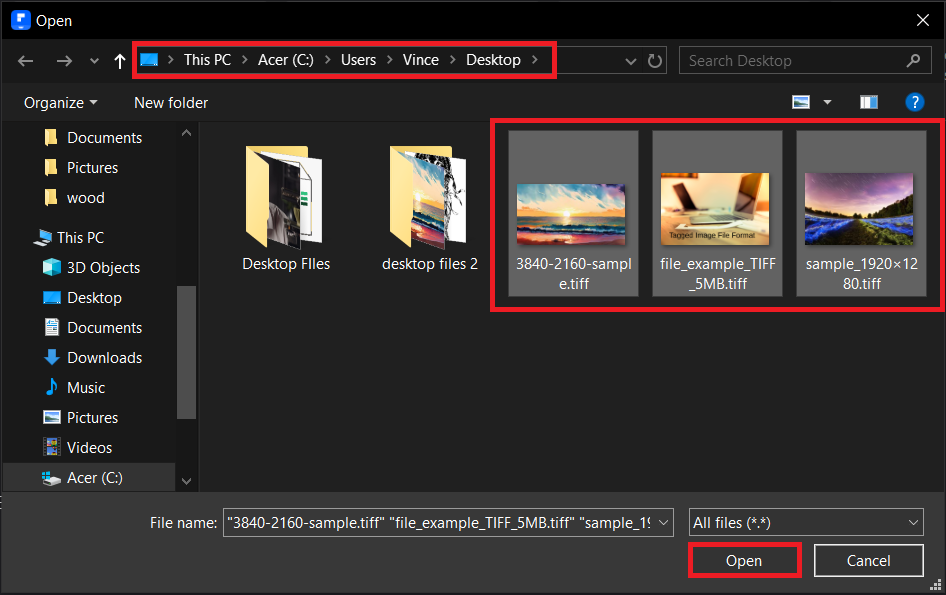Click the Search magnifier icon in search box
Viewport: 946px width, 595px height.
[913, 60]
